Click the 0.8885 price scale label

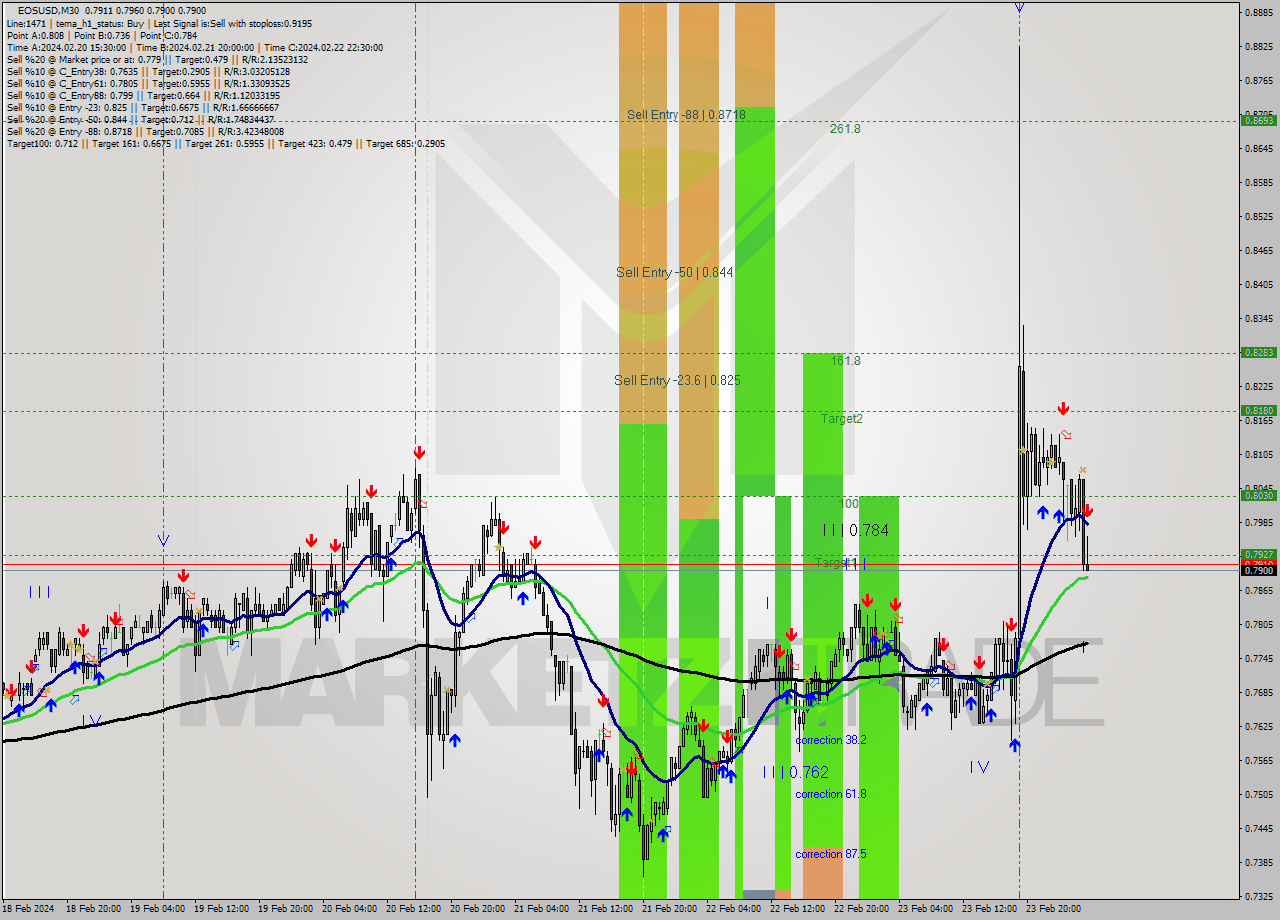click(1259, 13)
